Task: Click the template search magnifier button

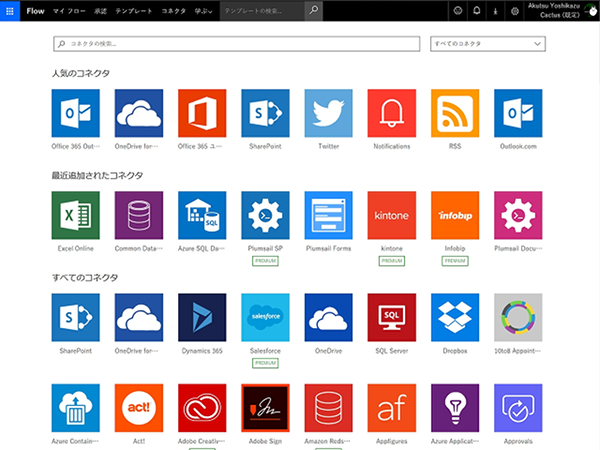Action: point(314,11)
